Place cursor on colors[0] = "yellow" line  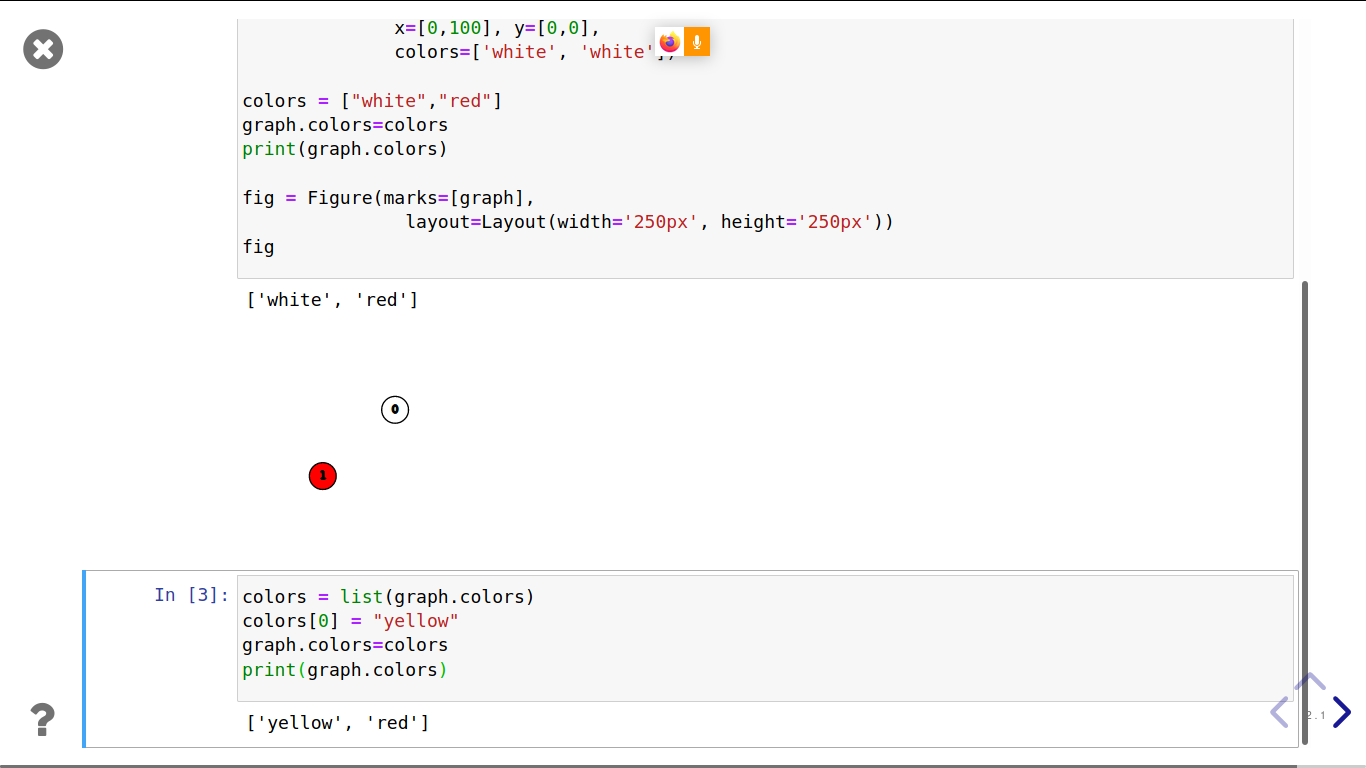(x=351, y=621)
